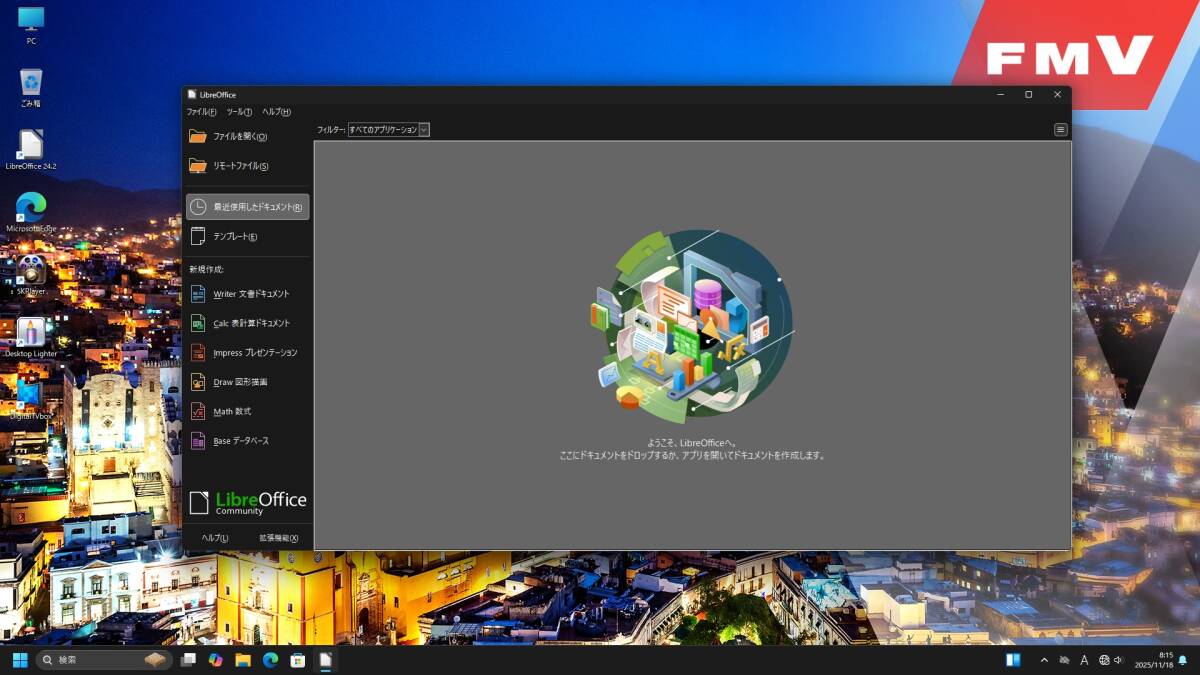Open the ツール menu
Screen dimensions: 1200x675
[239, 112]
